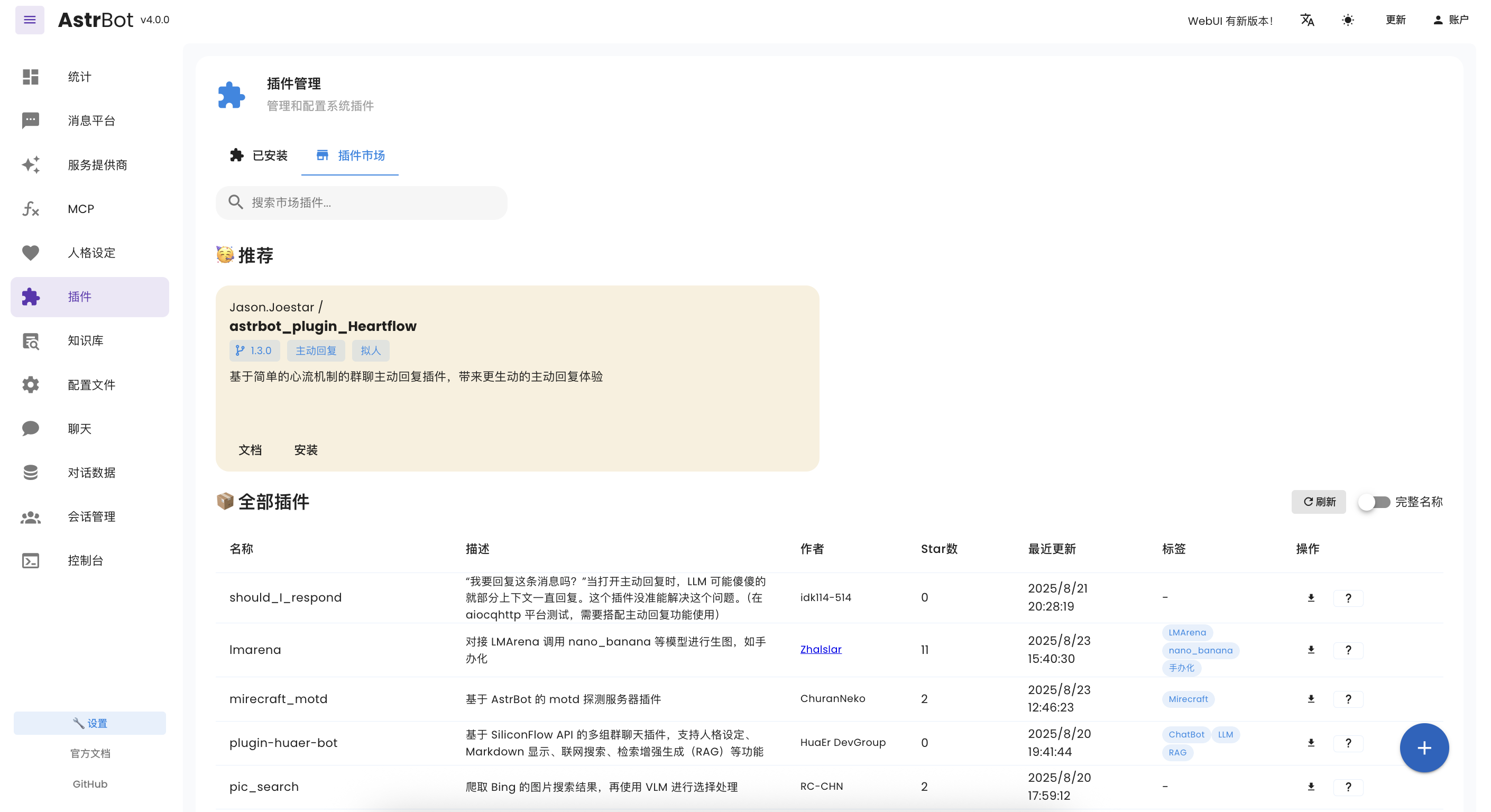The width and height of the screenshot is (1491, 812).
Task: Open the MCP function icon
Action: pyautogui.click(x=31, y=208)
